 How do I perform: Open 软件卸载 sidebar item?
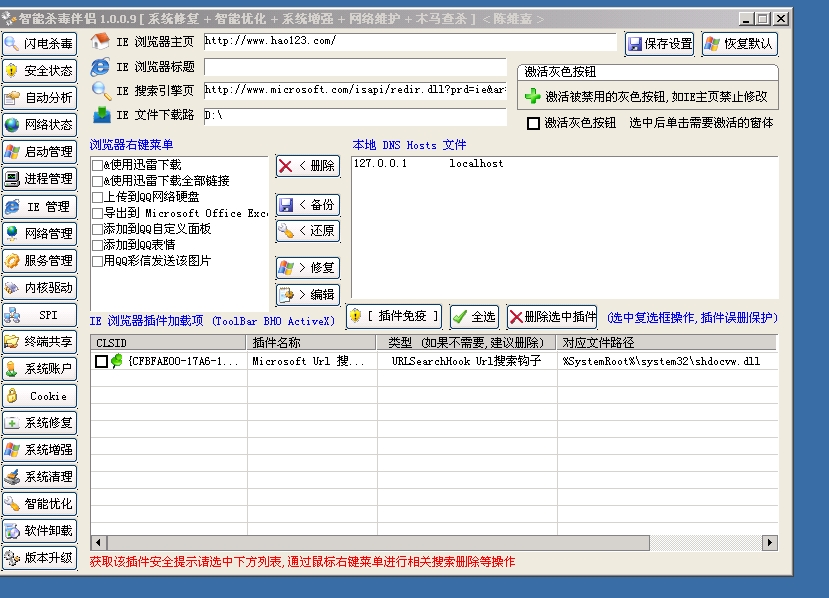tap(40, 530)
